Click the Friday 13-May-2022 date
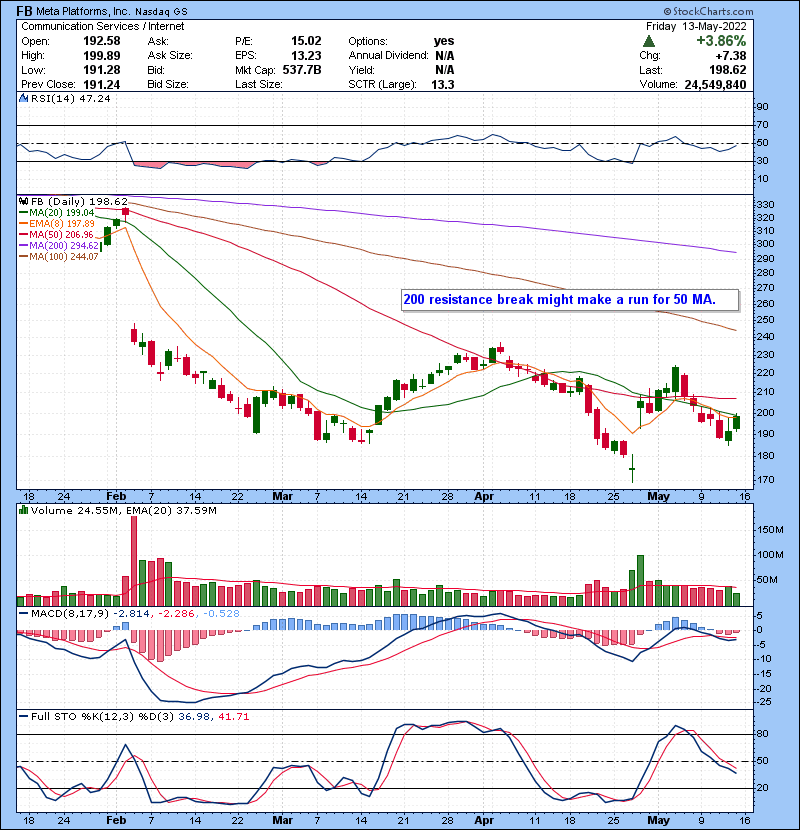800x830 pixels. 696,26
